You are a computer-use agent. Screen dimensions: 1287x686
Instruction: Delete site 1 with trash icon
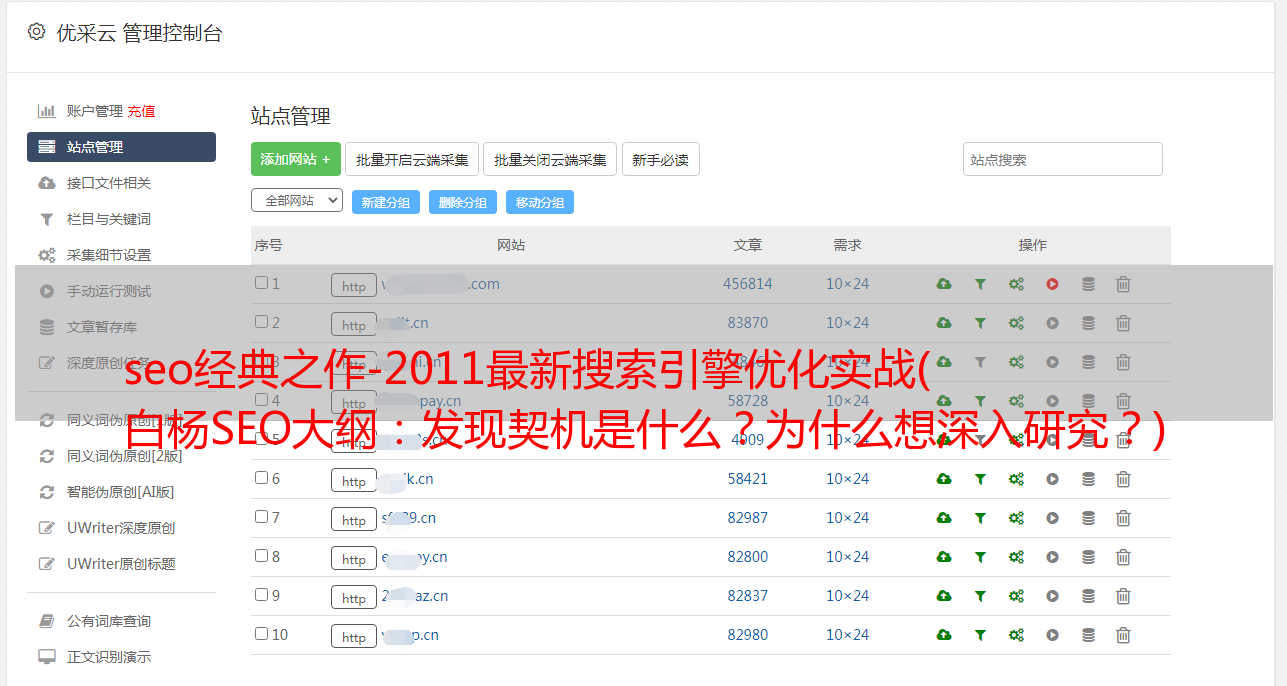tap(1123, 284)
